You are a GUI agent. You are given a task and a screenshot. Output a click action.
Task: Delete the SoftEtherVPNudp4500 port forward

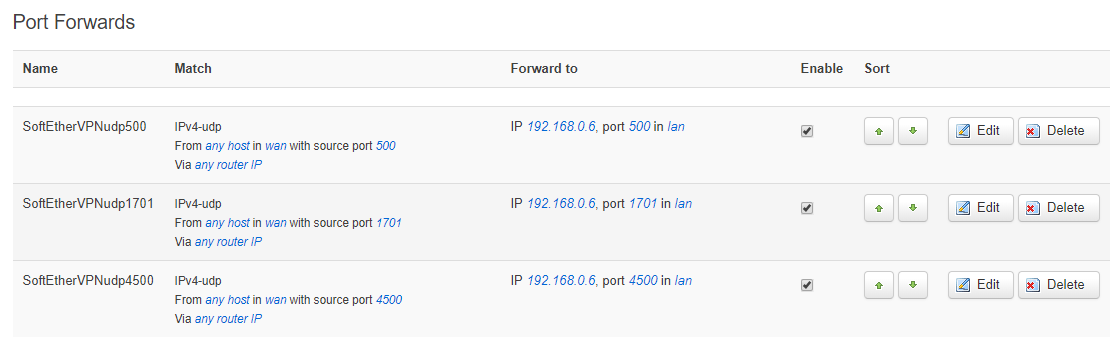[x=1059, y=284]
